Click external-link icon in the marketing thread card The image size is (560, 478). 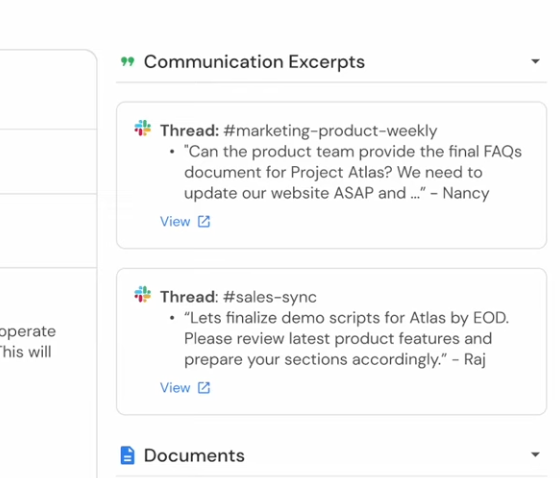point(204,221)
